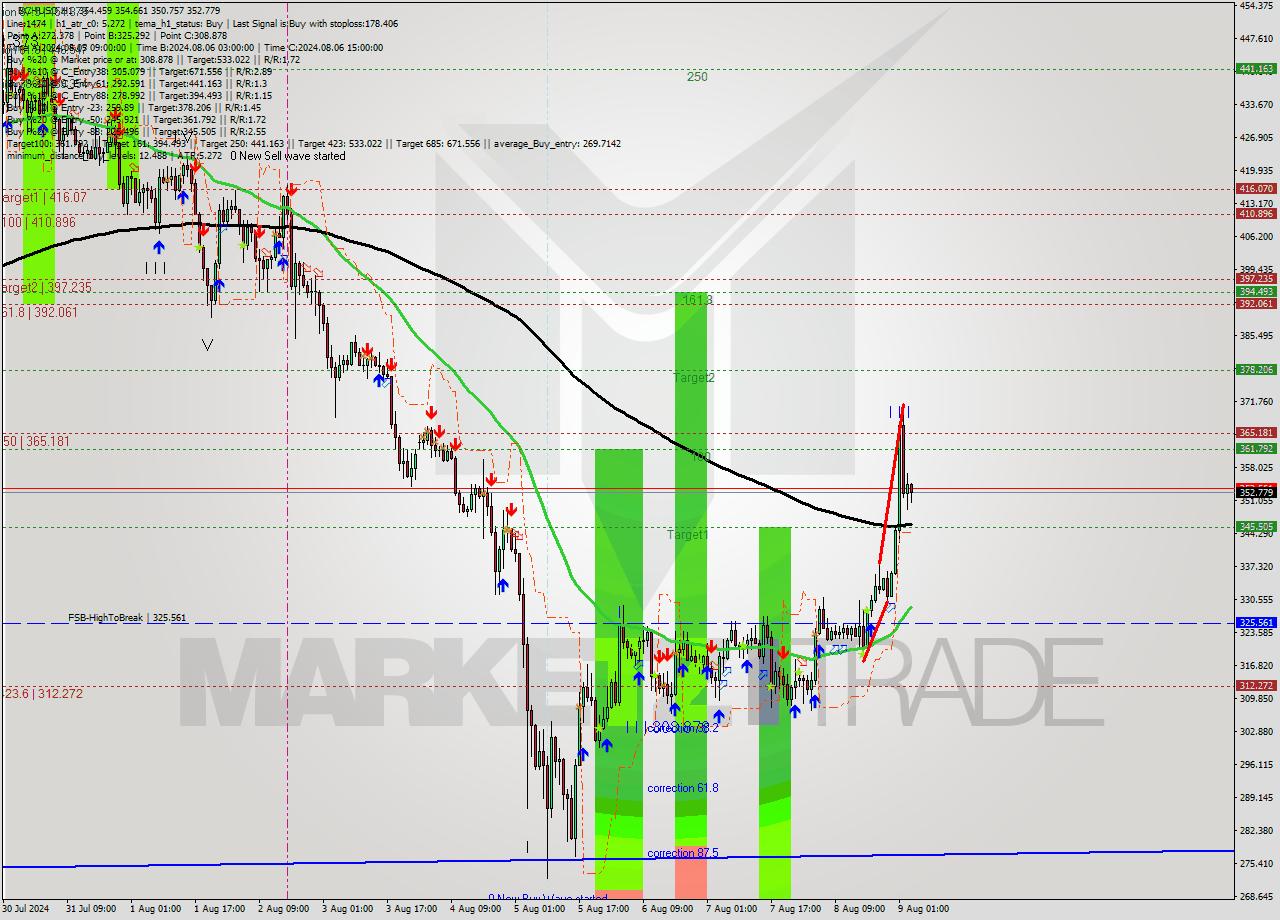Viewport: 1280px width, 920px height.
Task: Click the 275.410 axis price label
Action: pos(1256,863)
